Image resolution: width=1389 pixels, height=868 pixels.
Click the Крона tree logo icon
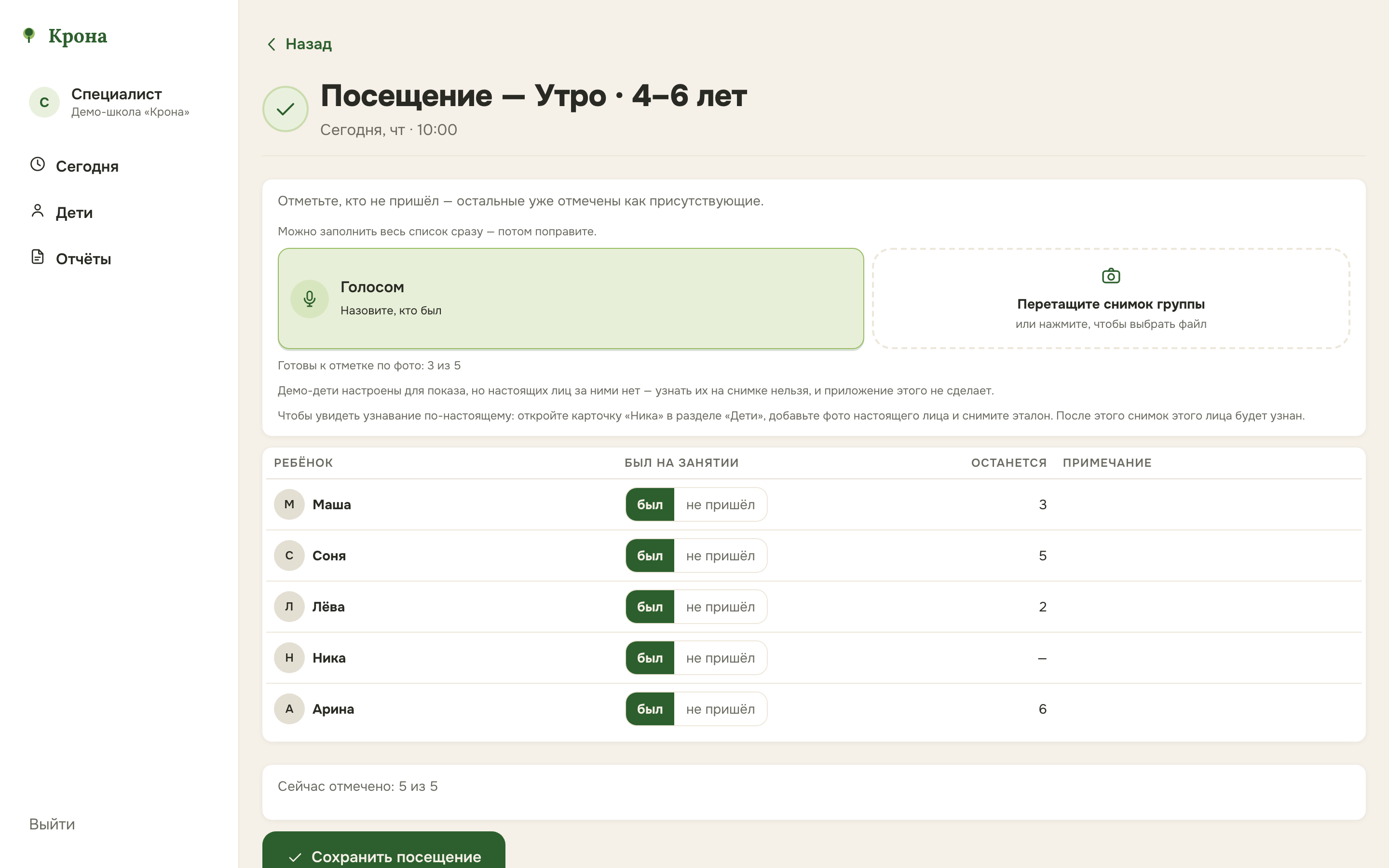[x=29, y=35]
